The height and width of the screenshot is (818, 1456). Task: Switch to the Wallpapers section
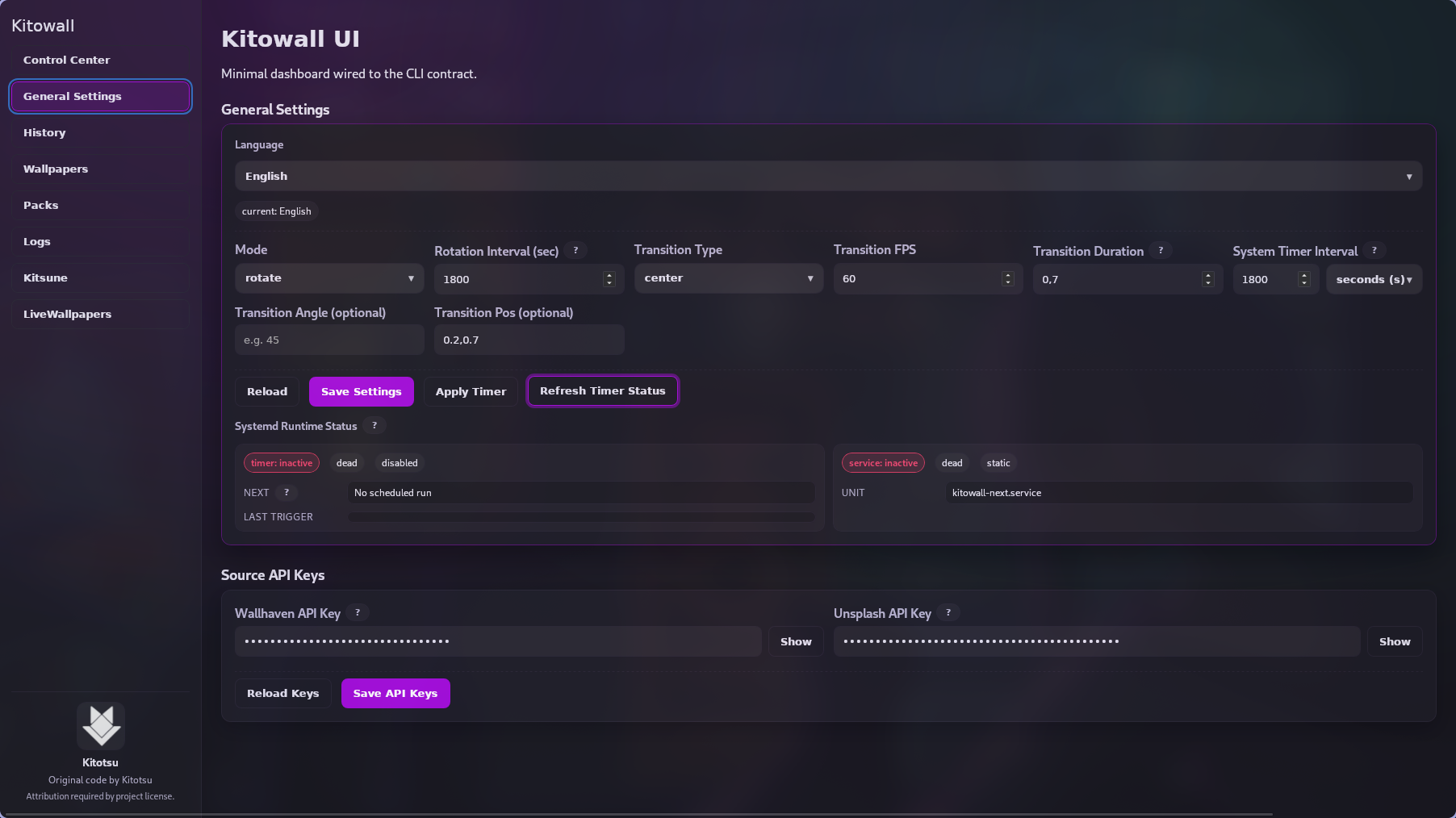pos(100,169)
